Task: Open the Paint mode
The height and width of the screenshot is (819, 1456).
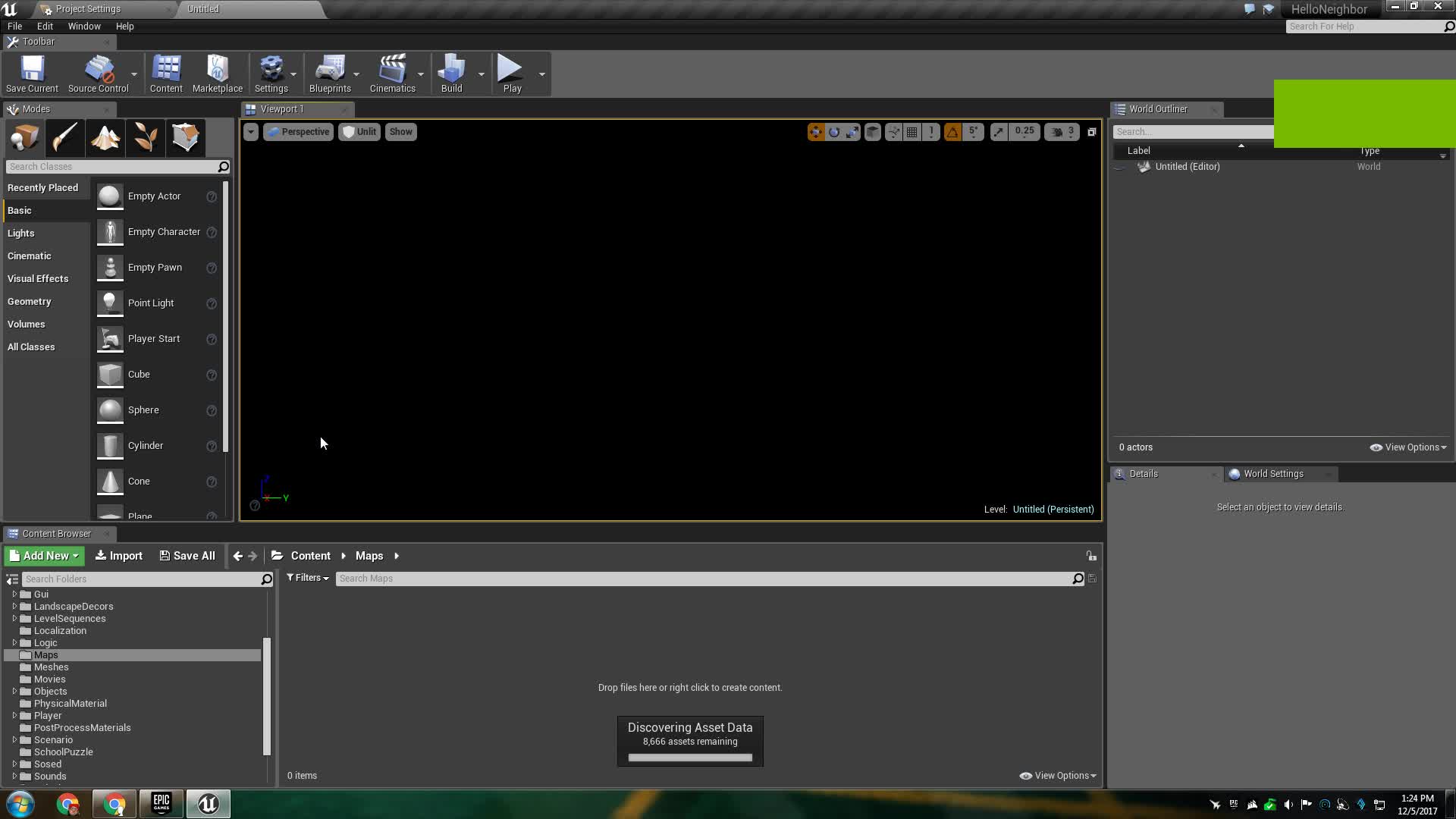Action: point(64,137)
